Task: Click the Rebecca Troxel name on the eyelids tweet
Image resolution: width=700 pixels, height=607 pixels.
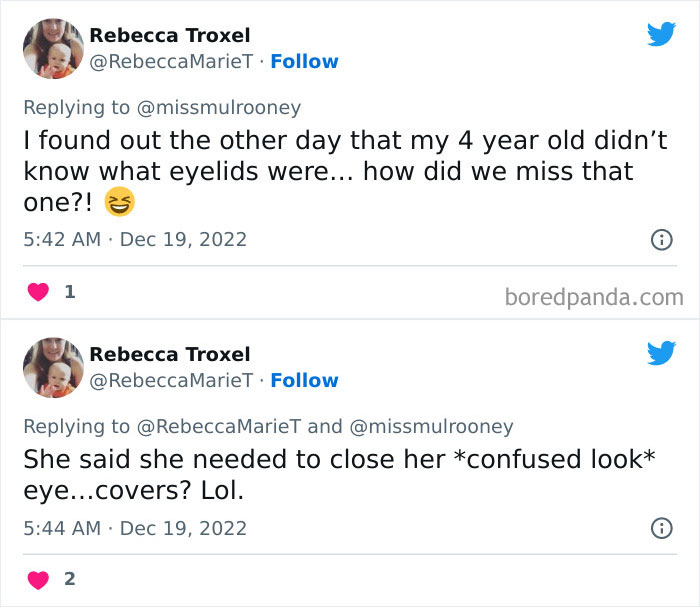Action: tap(170, 35)
